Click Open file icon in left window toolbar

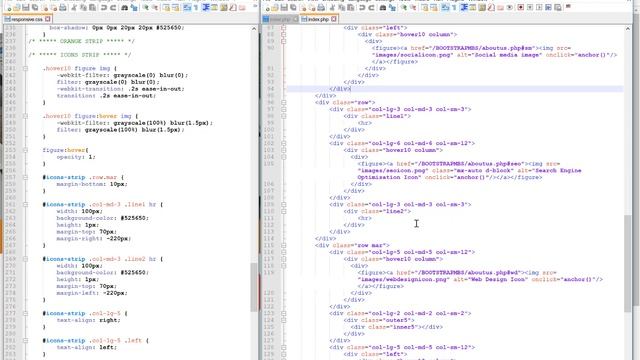click(17, 7)
